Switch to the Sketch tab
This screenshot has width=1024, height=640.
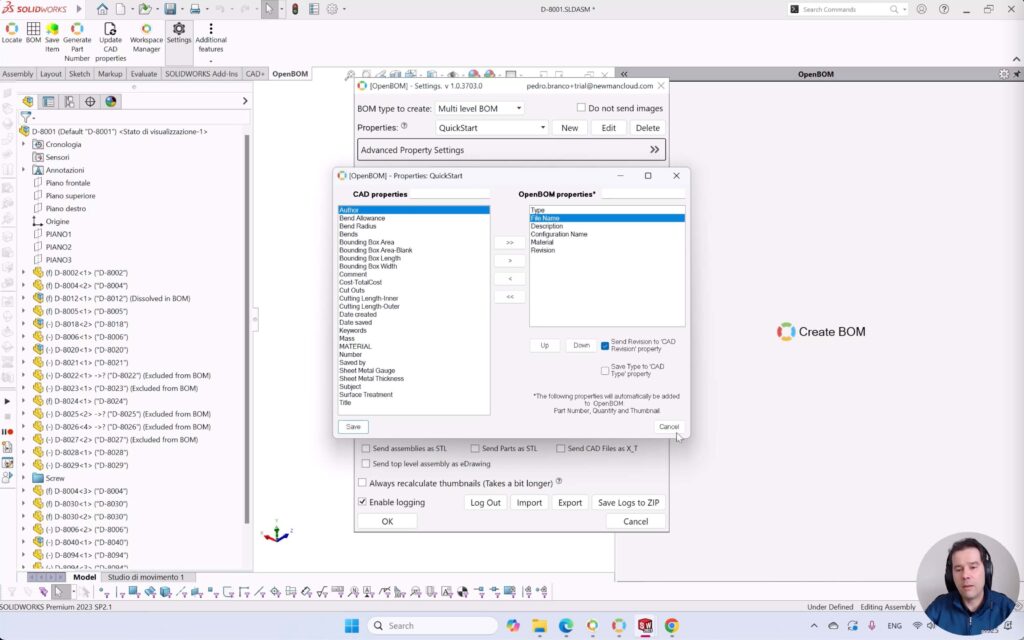80,74
